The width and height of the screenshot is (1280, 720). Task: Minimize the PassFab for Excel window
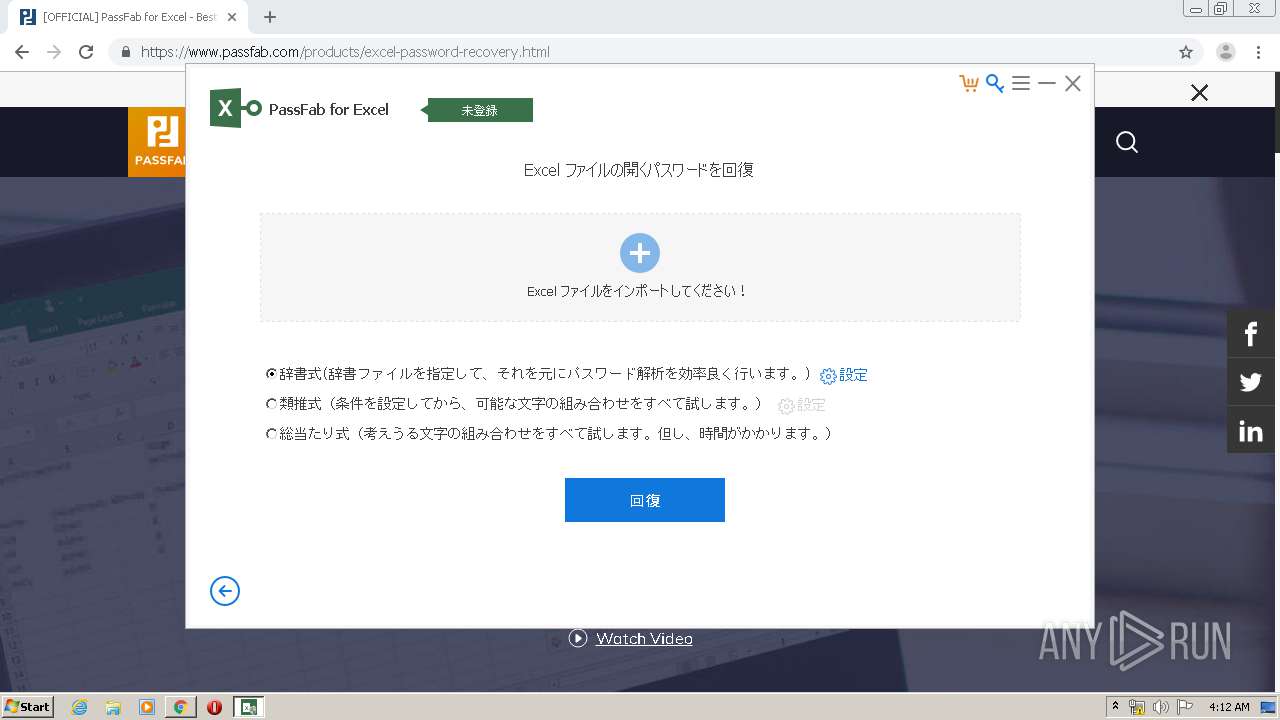[x=1047, y=84]
